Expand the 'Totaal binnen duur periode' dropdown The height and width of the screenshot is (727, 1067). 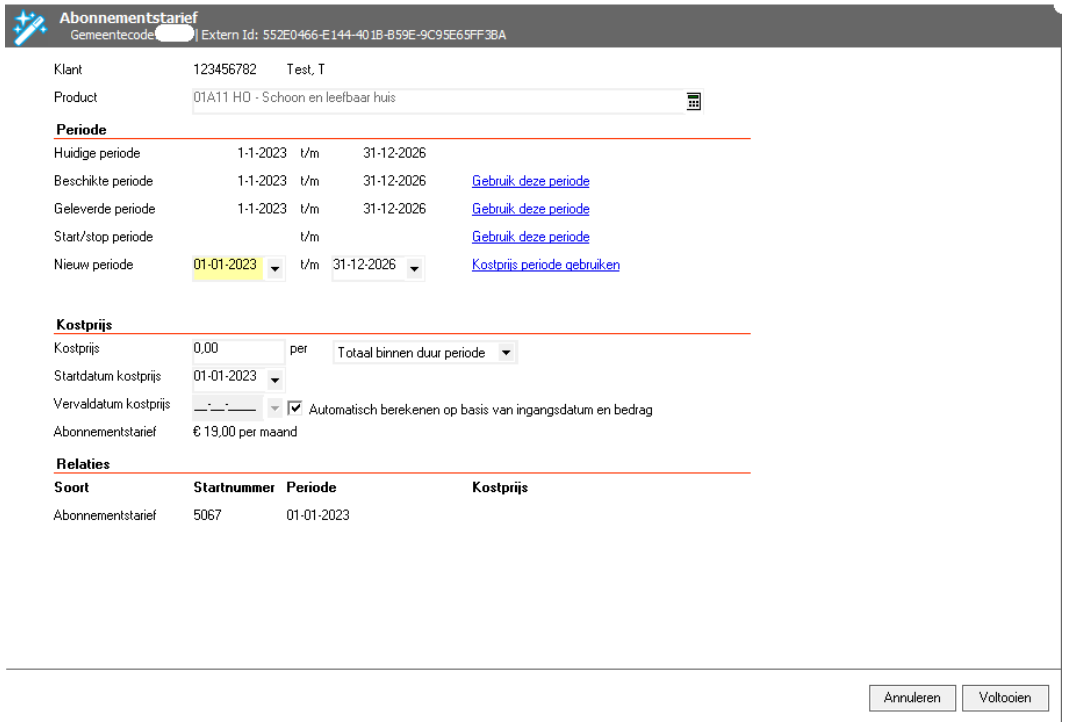[506, 352]
